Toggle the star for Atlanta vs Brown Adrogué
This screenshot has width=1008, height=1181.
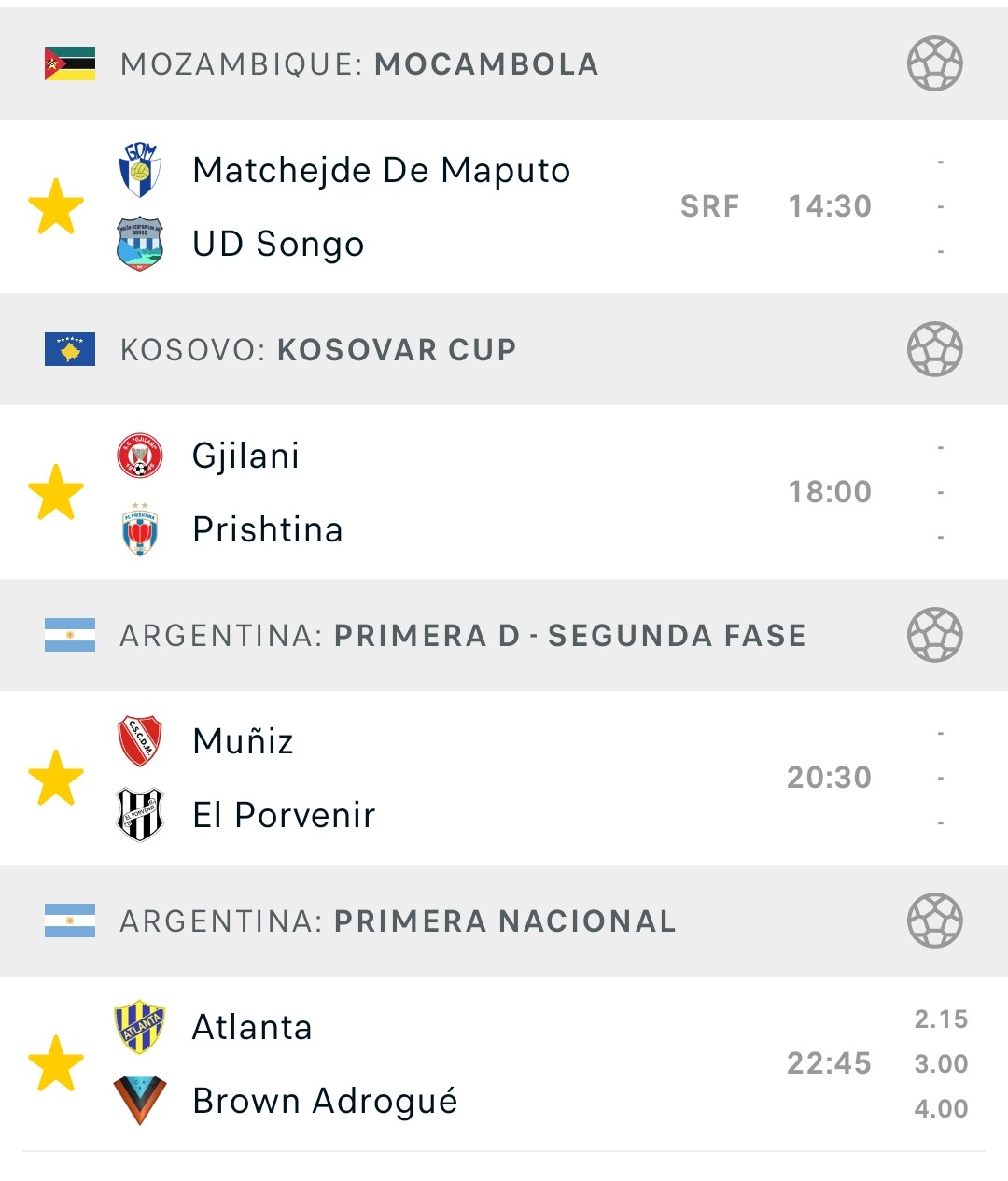[x=56, y=1063]
